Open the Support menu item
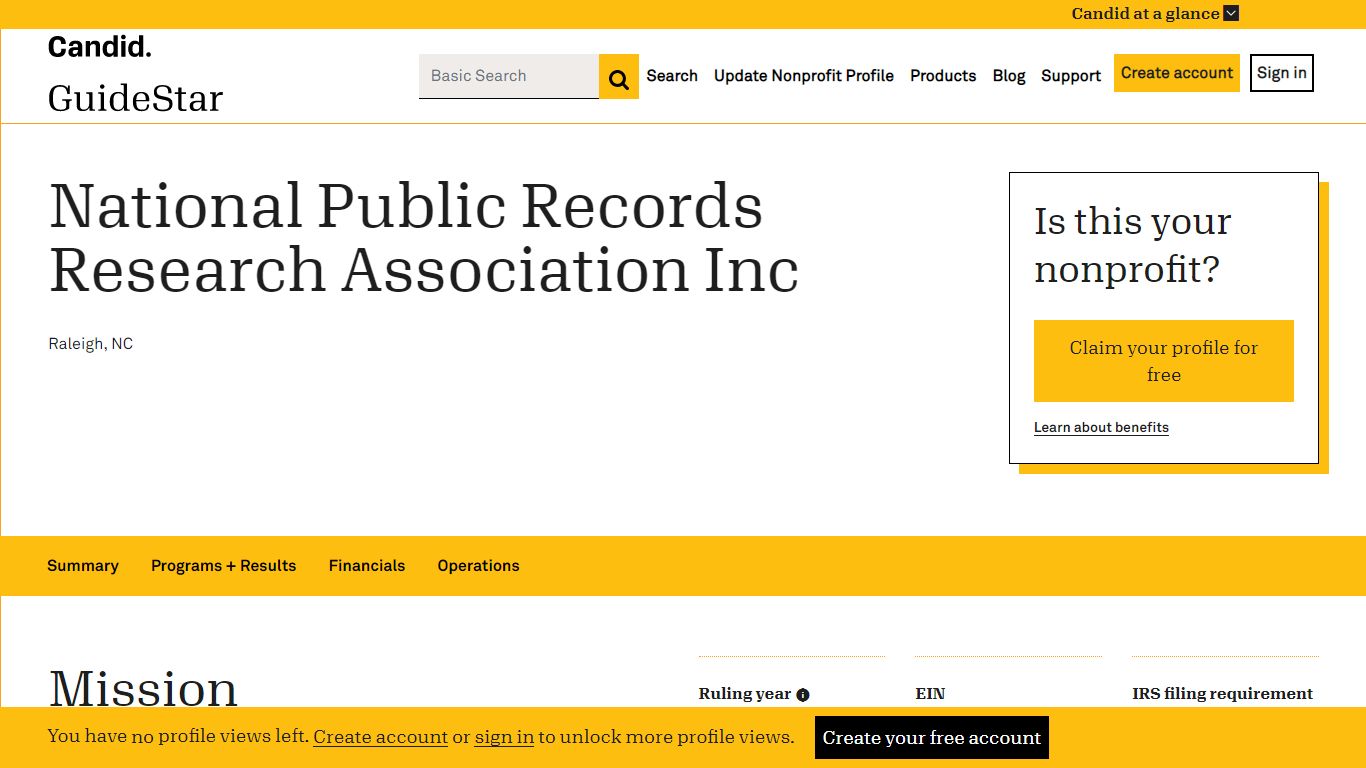The height and width of the screenshot is (768, 1366). (1071, 76)
